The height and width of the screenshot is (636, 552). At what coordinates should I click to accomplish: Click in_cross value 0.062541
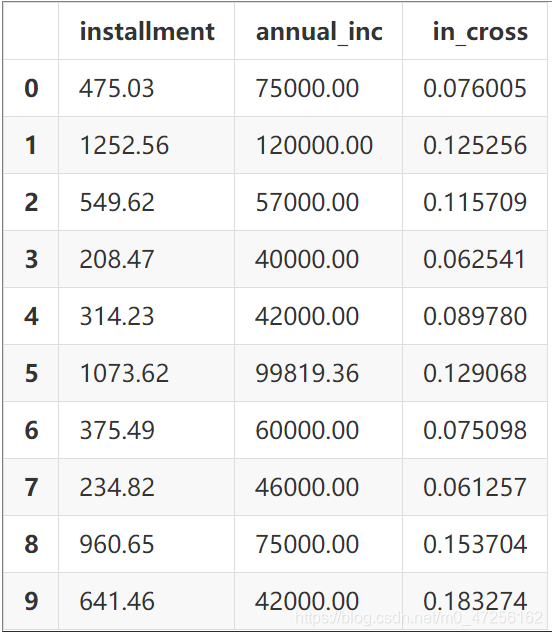pos(474,259)
